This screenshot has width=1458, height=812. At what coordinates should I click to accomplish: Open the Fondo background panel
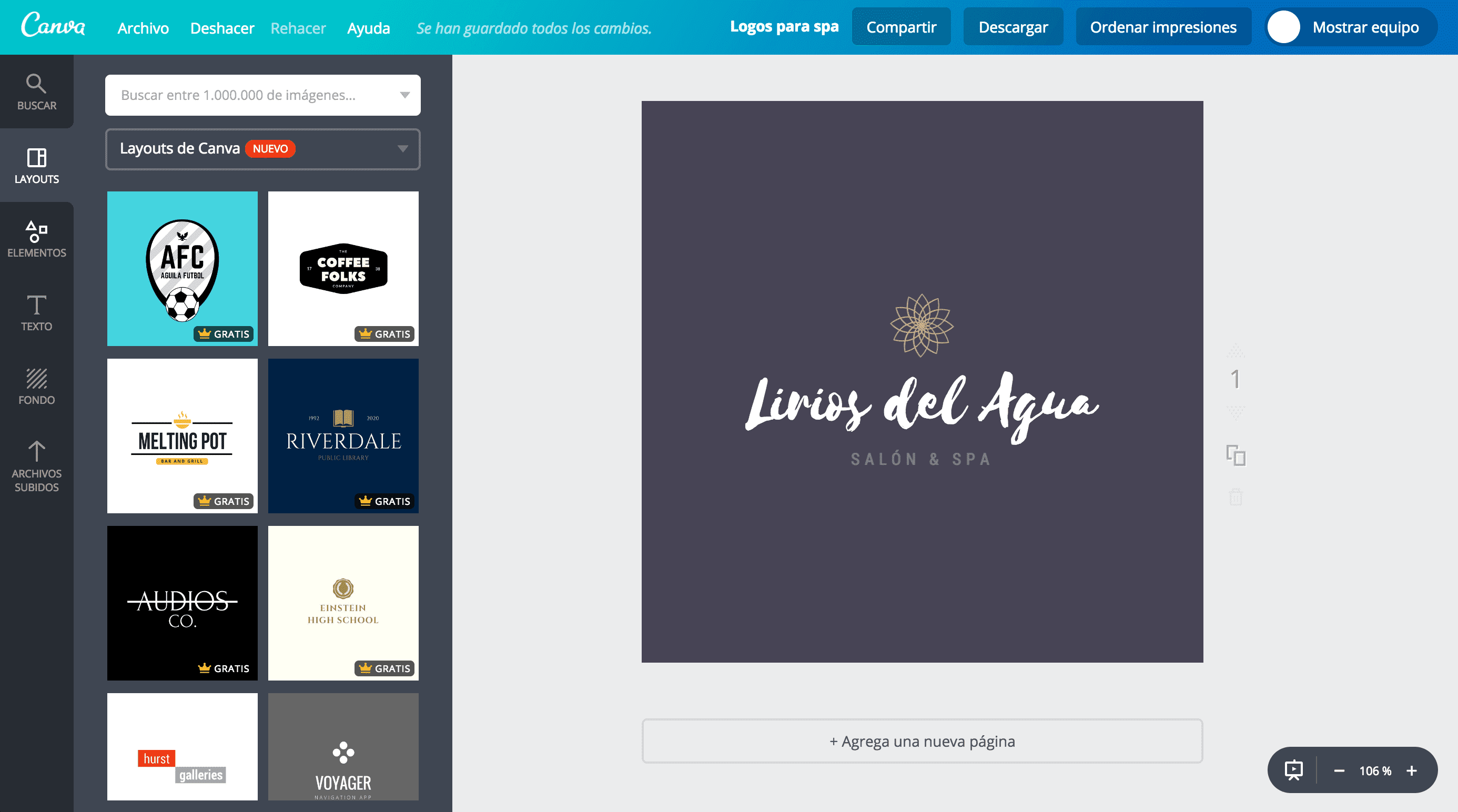click(36, 386)
